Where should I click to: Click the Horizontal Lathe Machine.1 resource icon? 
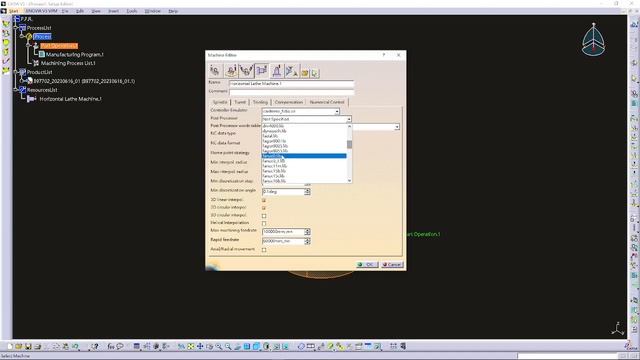[x=31, y=99]
